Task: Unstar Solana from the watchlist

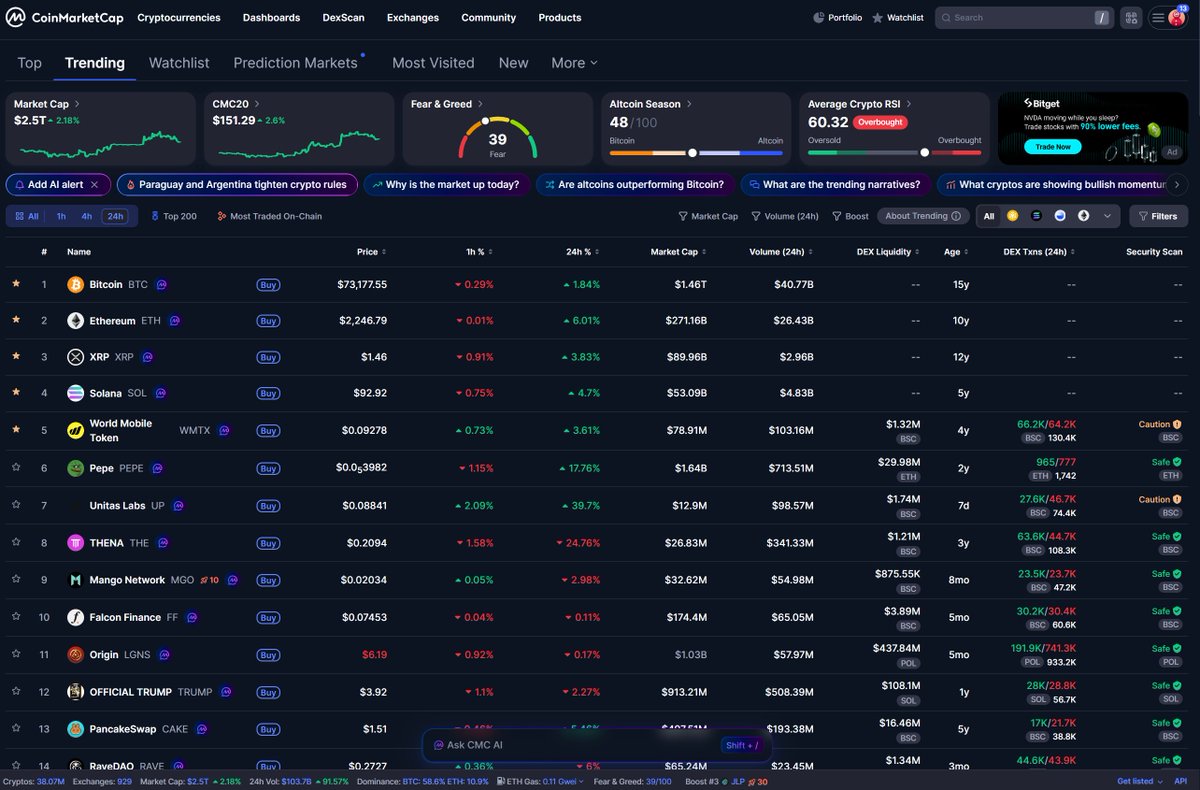Action: [x=16, y=392]
